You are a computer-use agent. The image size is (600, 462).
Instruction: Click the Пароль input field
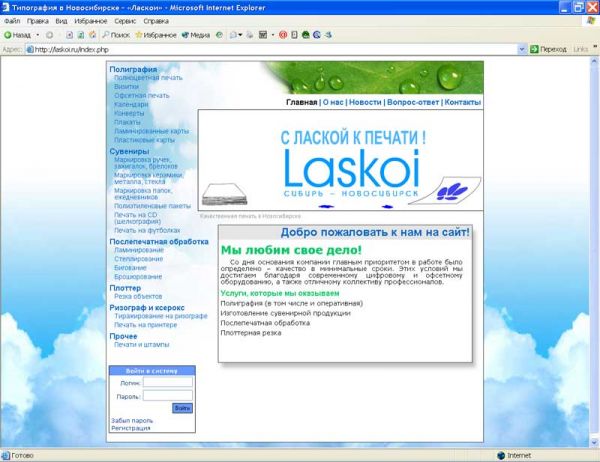[x=168, y=396]
